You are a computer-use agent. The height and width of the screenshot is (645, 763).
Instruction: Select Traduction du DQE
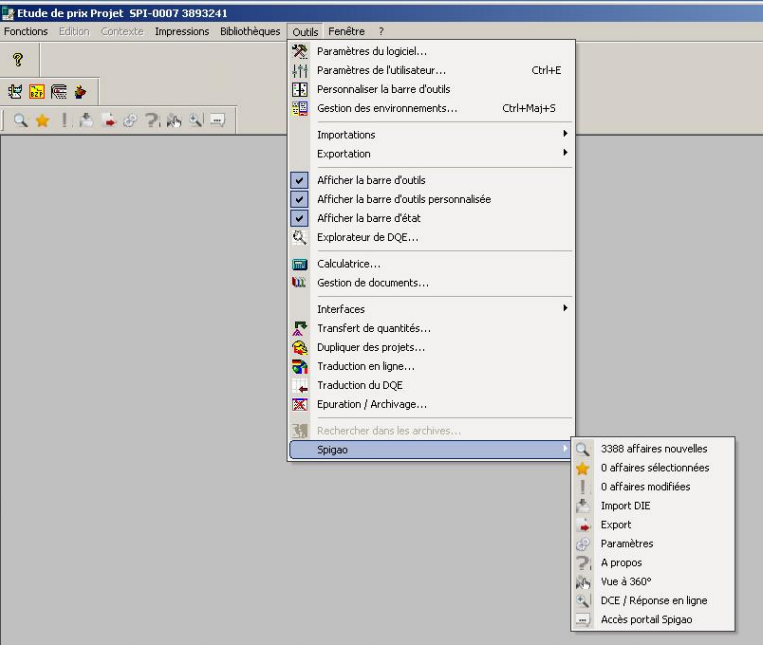tap(430, 385)
